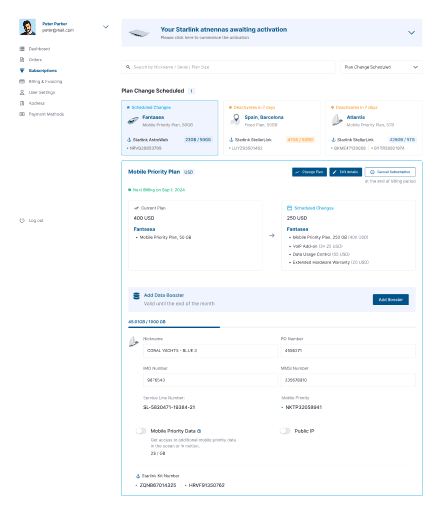The height and width of the screenshot is (514, 441).
Task: Click the sailboat icon beside Nickname
Action: coord(133,342)
